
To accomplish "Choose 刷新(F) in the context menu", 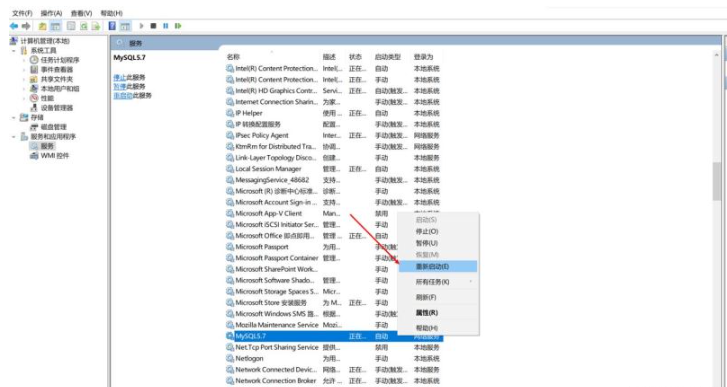I will [x=438, y=297].
